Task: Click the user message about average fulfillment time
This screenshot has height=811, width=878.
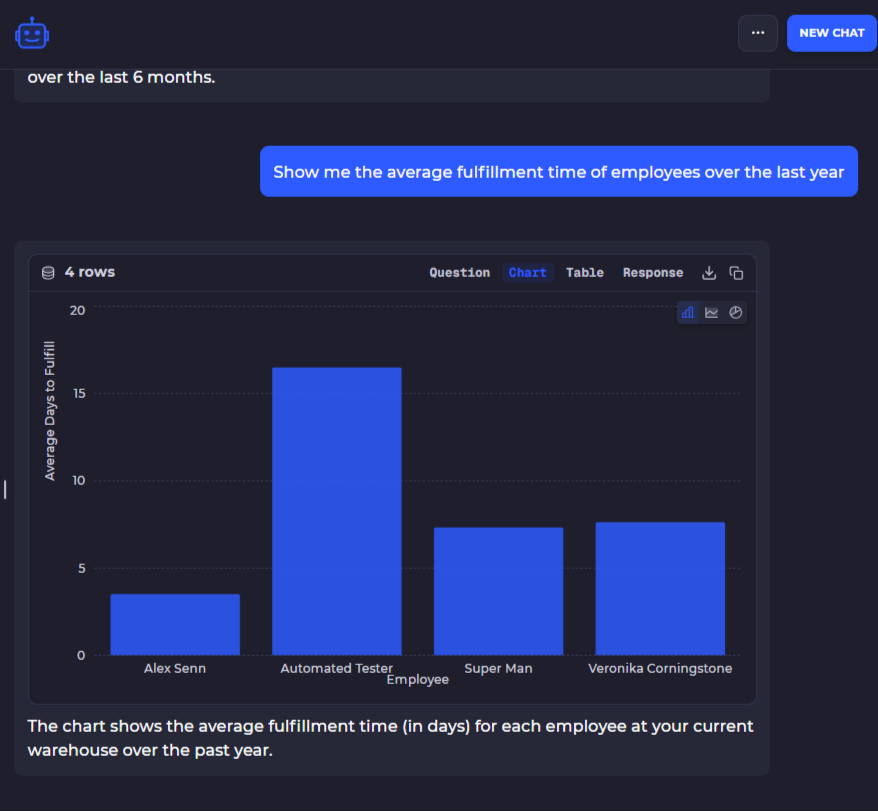Action: [559, 171]
